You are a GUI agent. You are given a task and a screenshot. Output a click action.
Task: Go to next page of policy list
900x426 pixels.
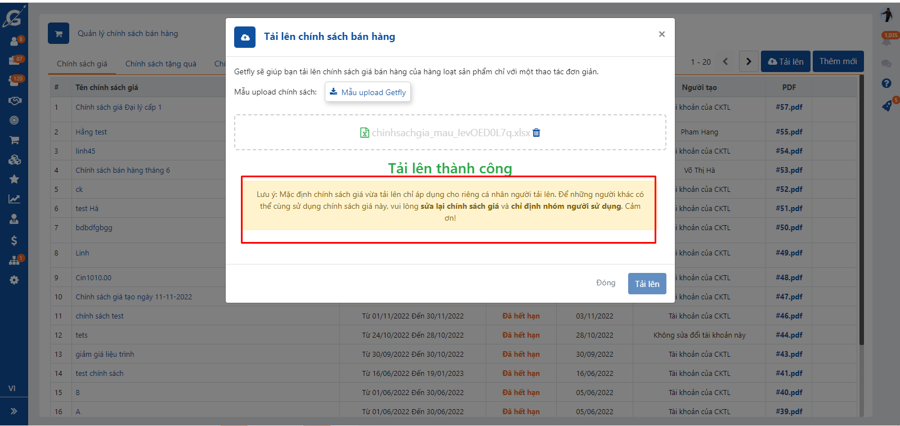click(x=748, y=62)
